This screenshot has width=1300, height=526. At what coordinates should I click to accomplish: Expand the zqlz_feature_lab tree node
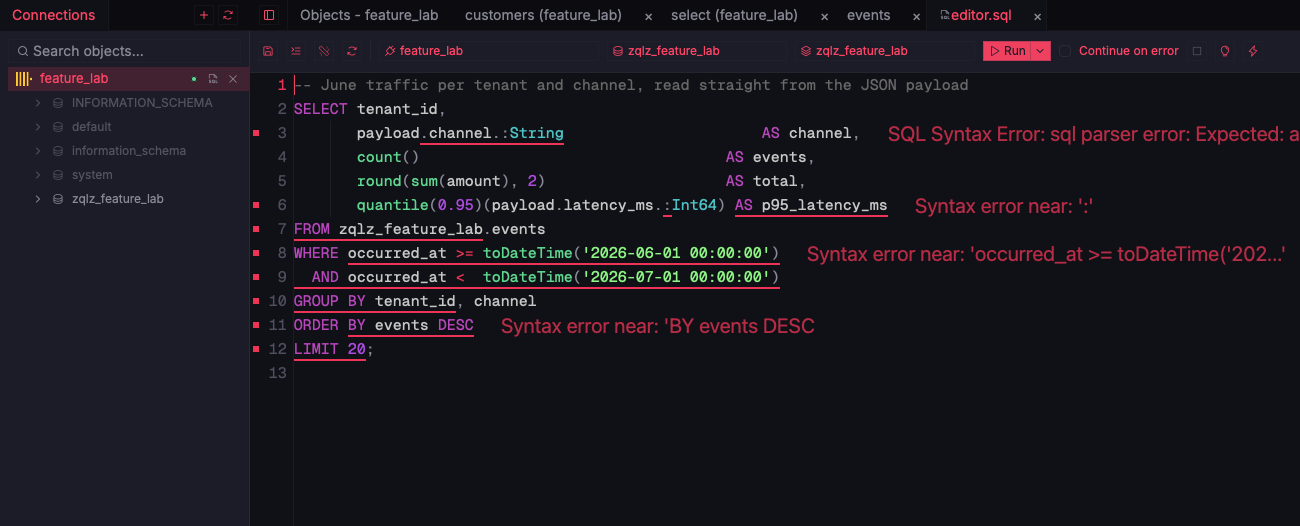pyautogui.click(x=38, y=199)
